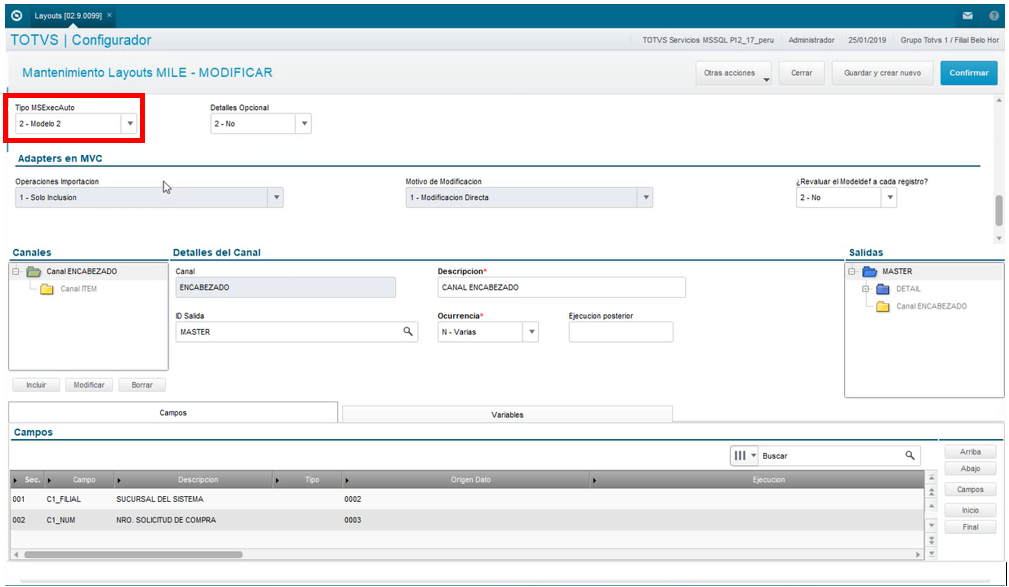Open the Motivo de Modificacion dropdown
1009x587 pixels.
pyautogui.click(x=645, y=198)
